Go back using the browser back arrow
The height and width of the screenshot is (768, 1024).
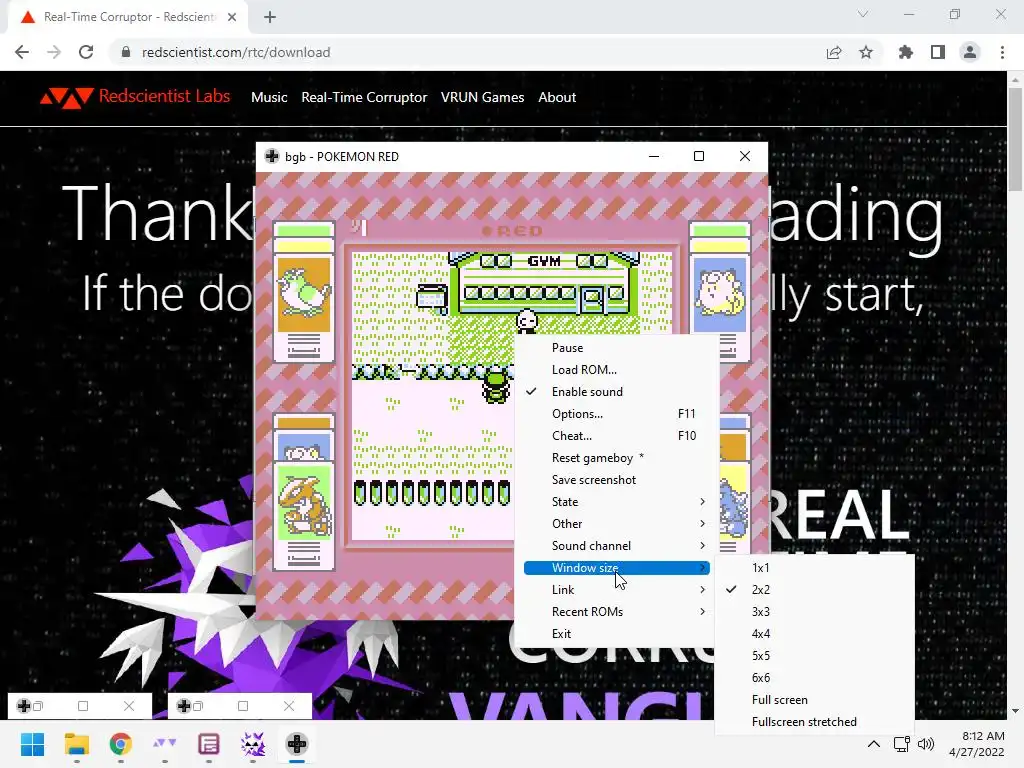click(22, 52)
